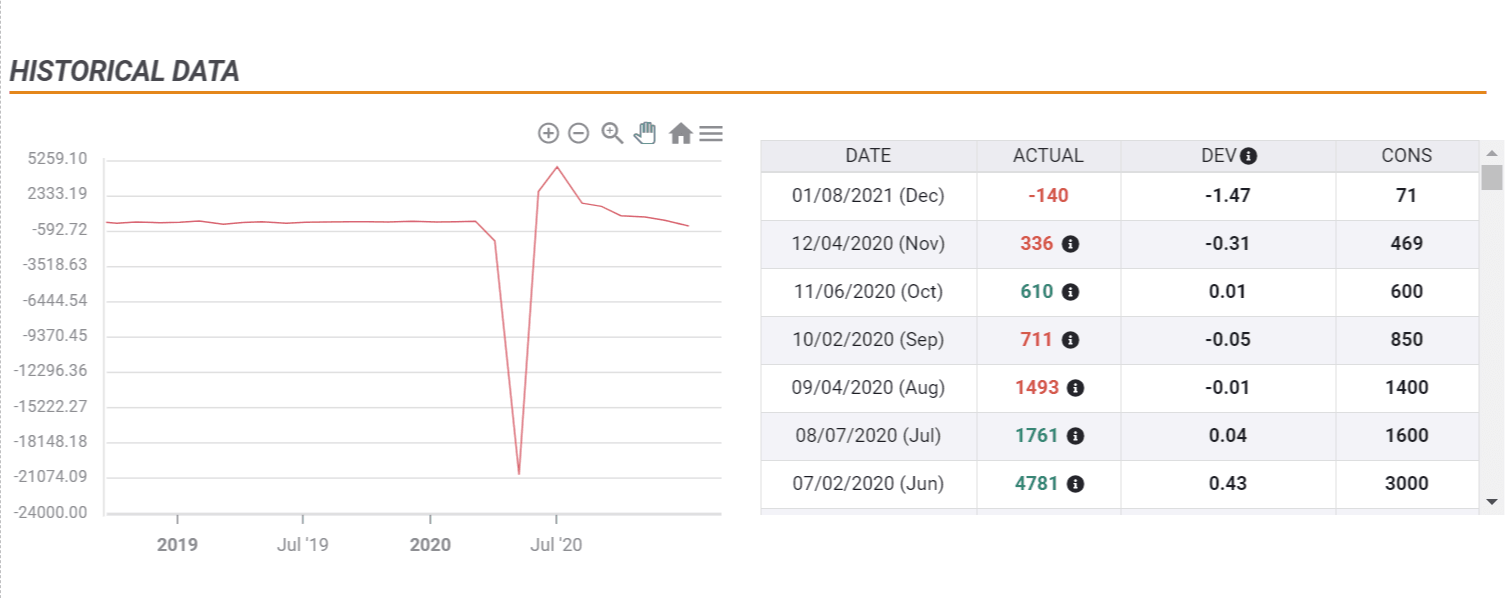Click the DATE column header
This screenshot has height=598, width=1510.
[868, 156]
